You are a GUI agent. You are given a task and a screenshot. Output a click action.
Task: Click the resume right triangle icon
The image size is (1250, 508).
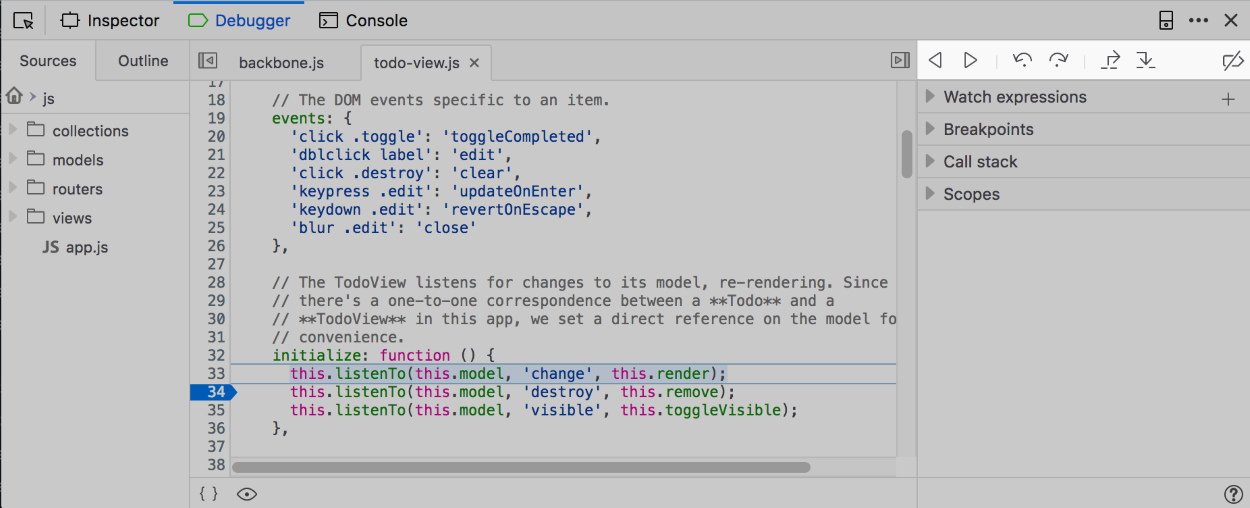tap(970, 61)
